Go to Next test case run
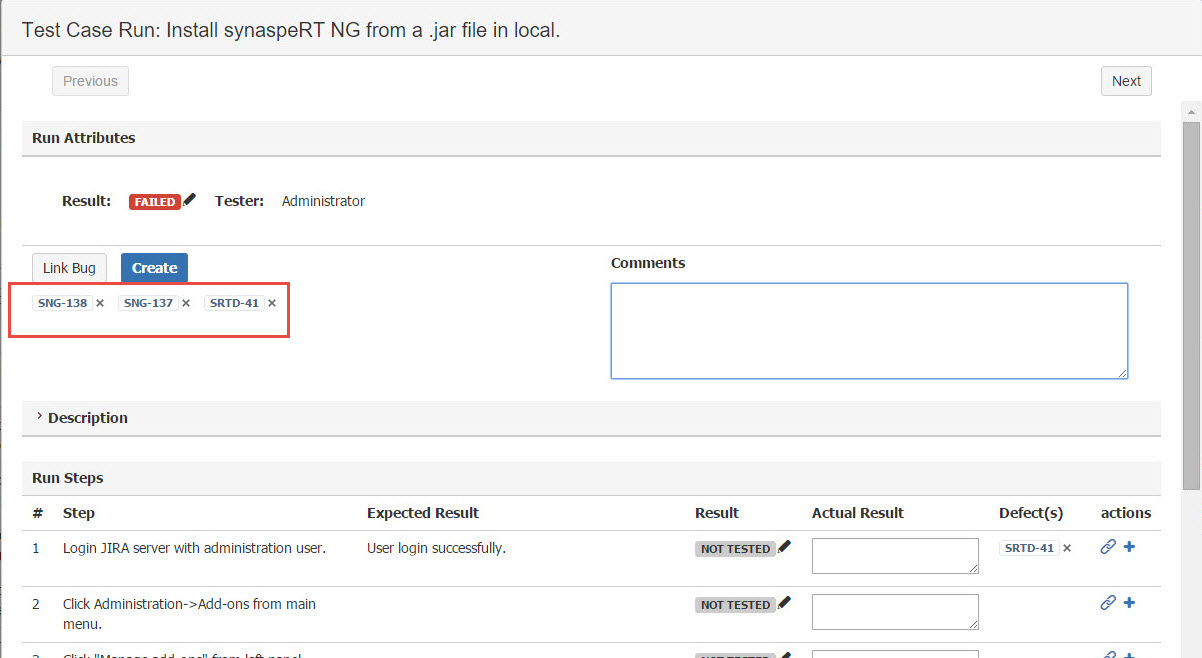 [1126, 81]
